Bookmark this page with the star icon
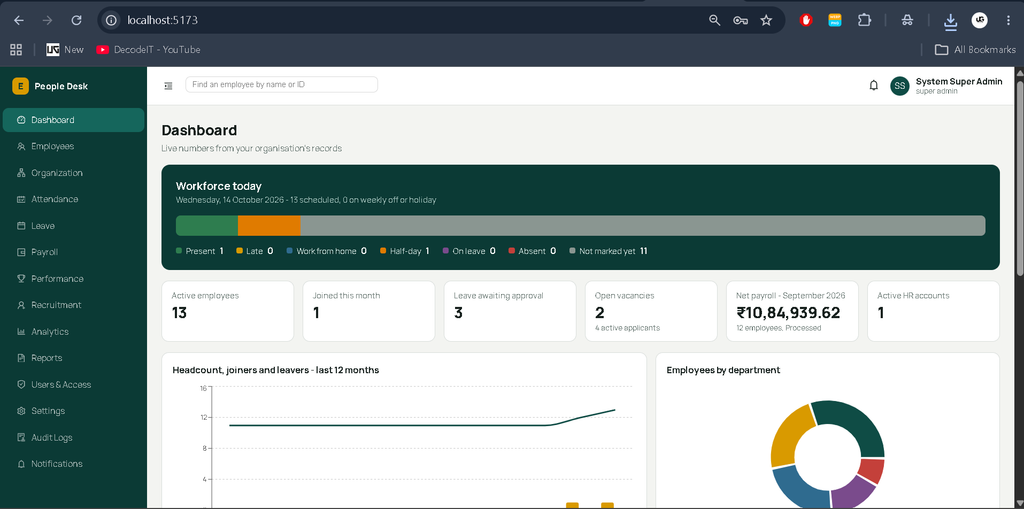Viewport: 1024px width, 509px height. coord(766,20)
